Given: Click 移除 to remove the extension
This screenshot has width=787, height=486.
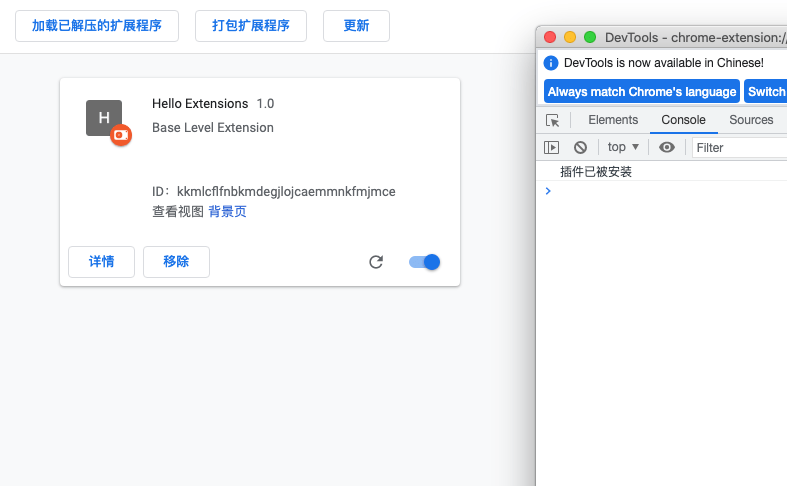Looking at the screenshot, I should coord(176,262).
